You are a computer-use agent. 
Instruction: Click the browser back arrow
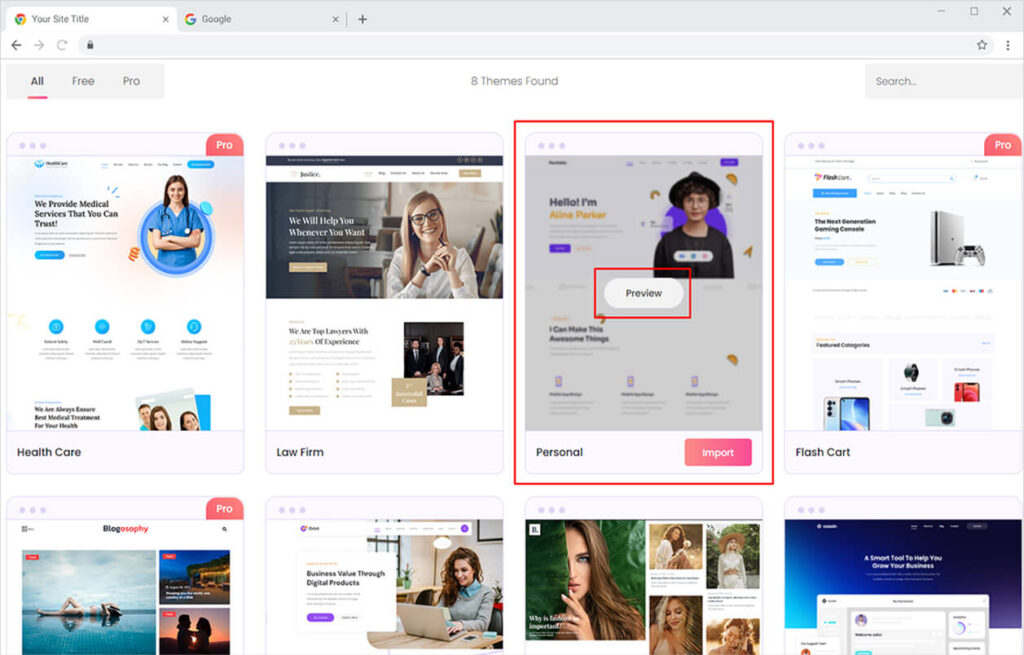16,45
